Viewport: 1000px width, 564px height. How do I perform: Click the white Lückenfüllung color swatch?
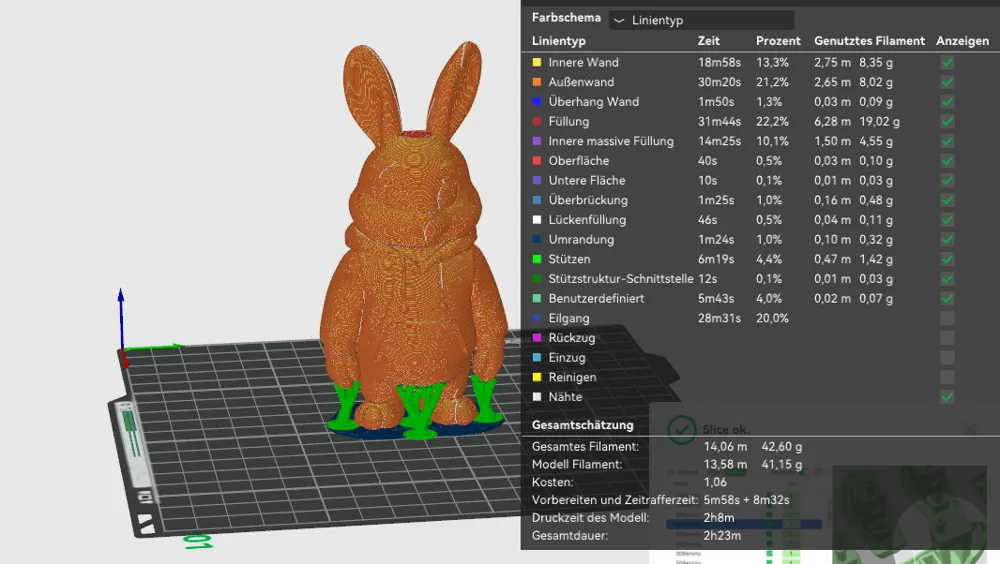537,220
